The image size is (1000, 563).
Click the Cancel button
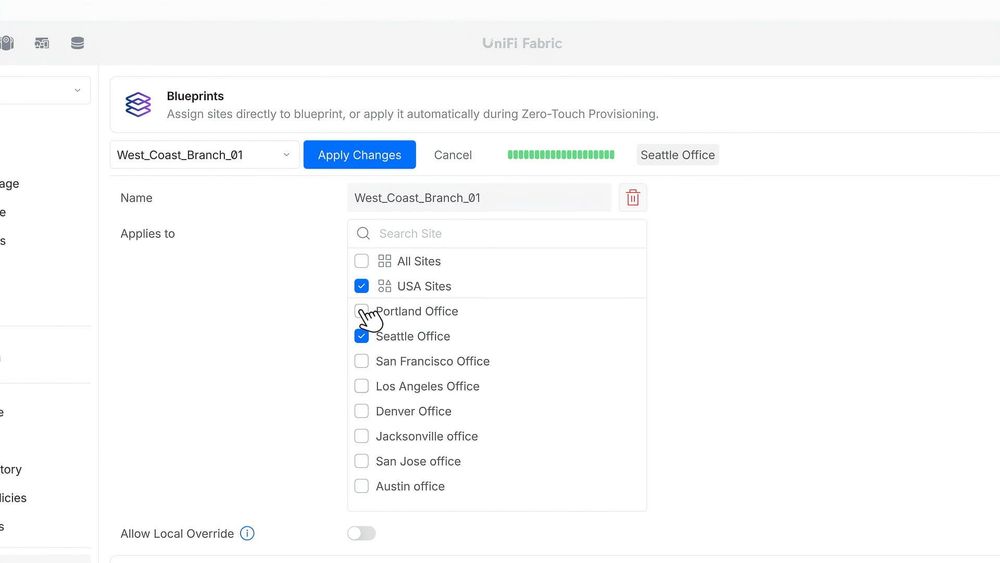[453, 155]
